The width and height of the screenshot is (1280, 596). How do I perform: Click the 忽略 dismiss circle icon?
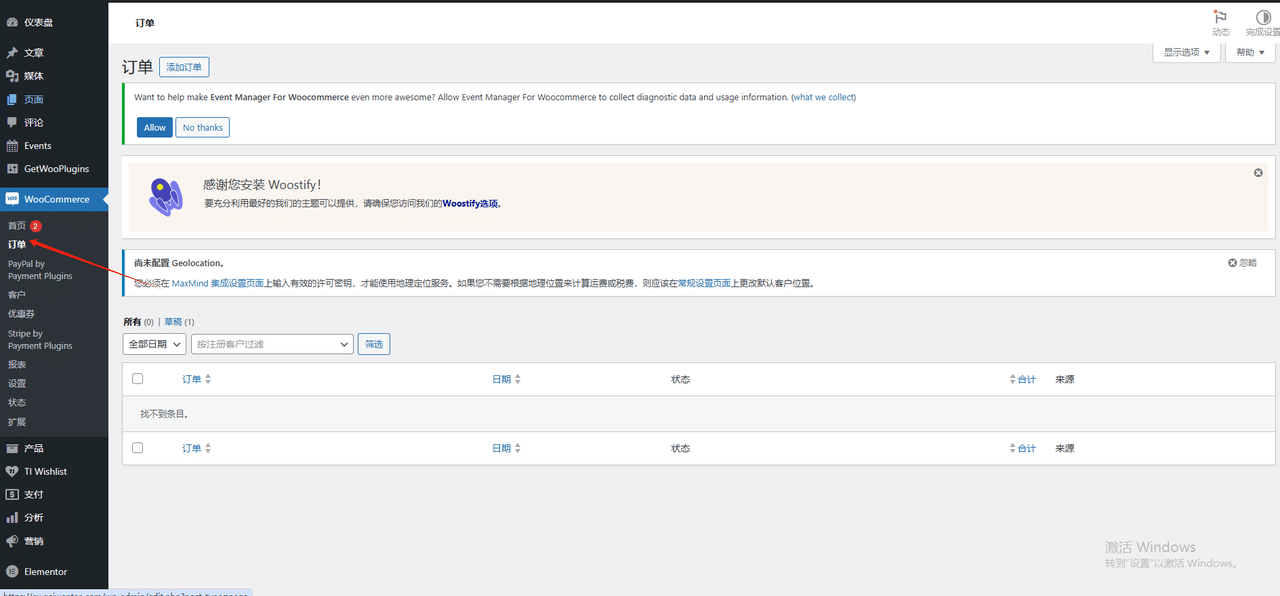click(x=1233, y=263)
